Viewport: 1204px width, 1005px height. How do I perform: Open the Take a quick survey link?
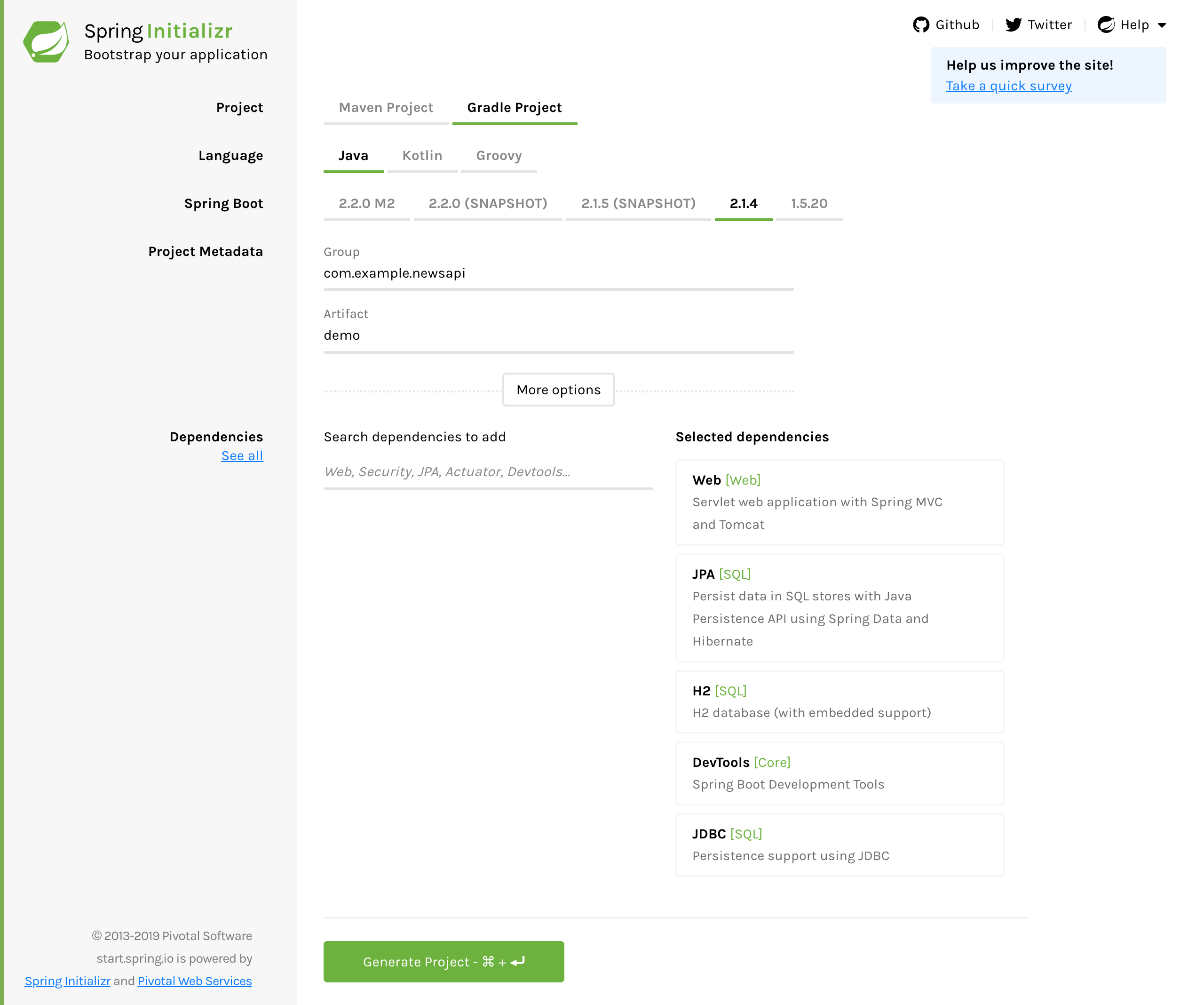1008,86
